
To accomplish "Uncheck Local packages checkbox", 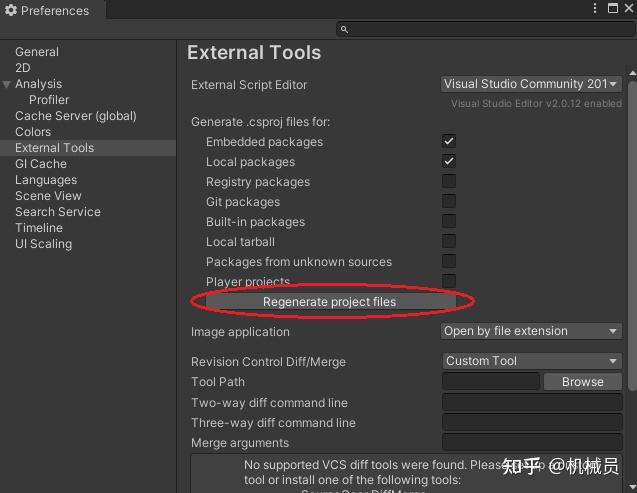I will pyautogui.click(x=449, y=161).
